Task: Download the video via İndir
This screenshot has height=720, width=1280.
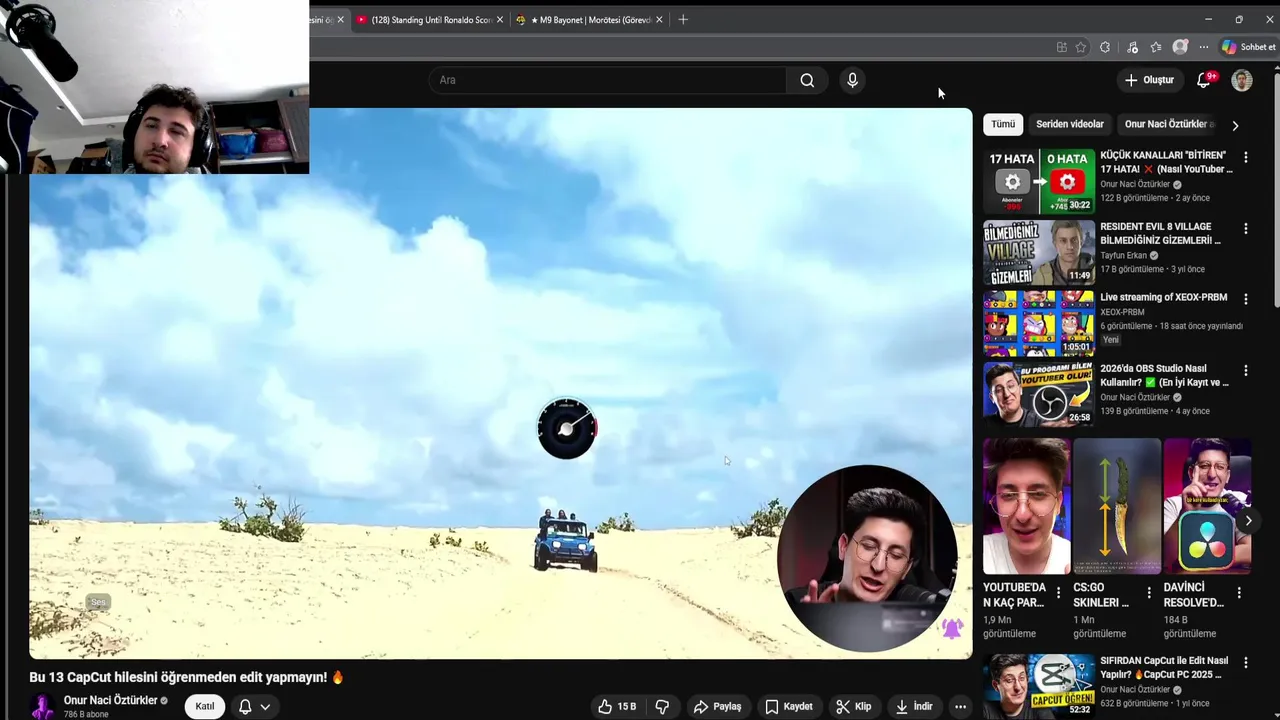Action: pos(913,707)
